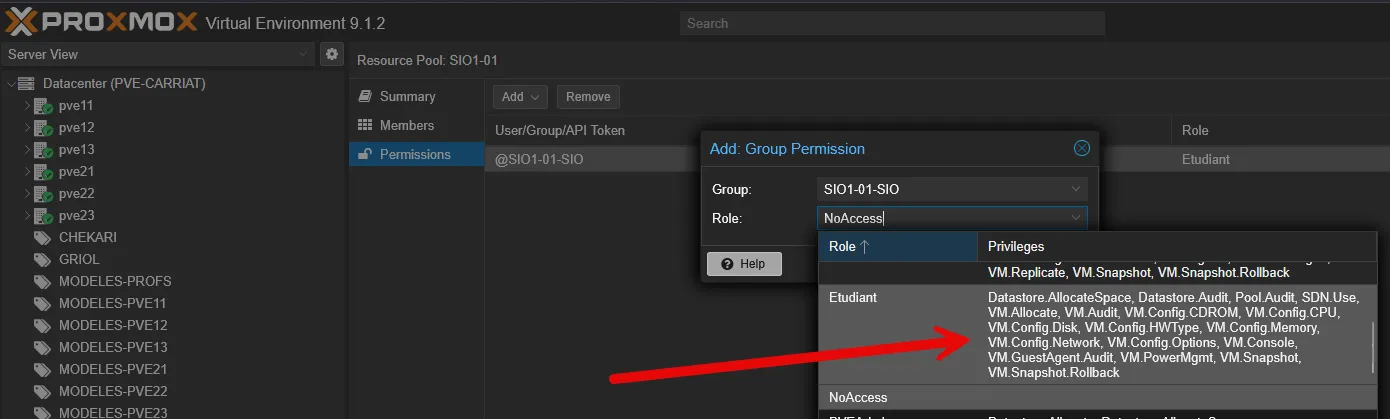1390x419 pixels.
Task: Click the CHEKARI pool tag icon
Action: point(43,238)
